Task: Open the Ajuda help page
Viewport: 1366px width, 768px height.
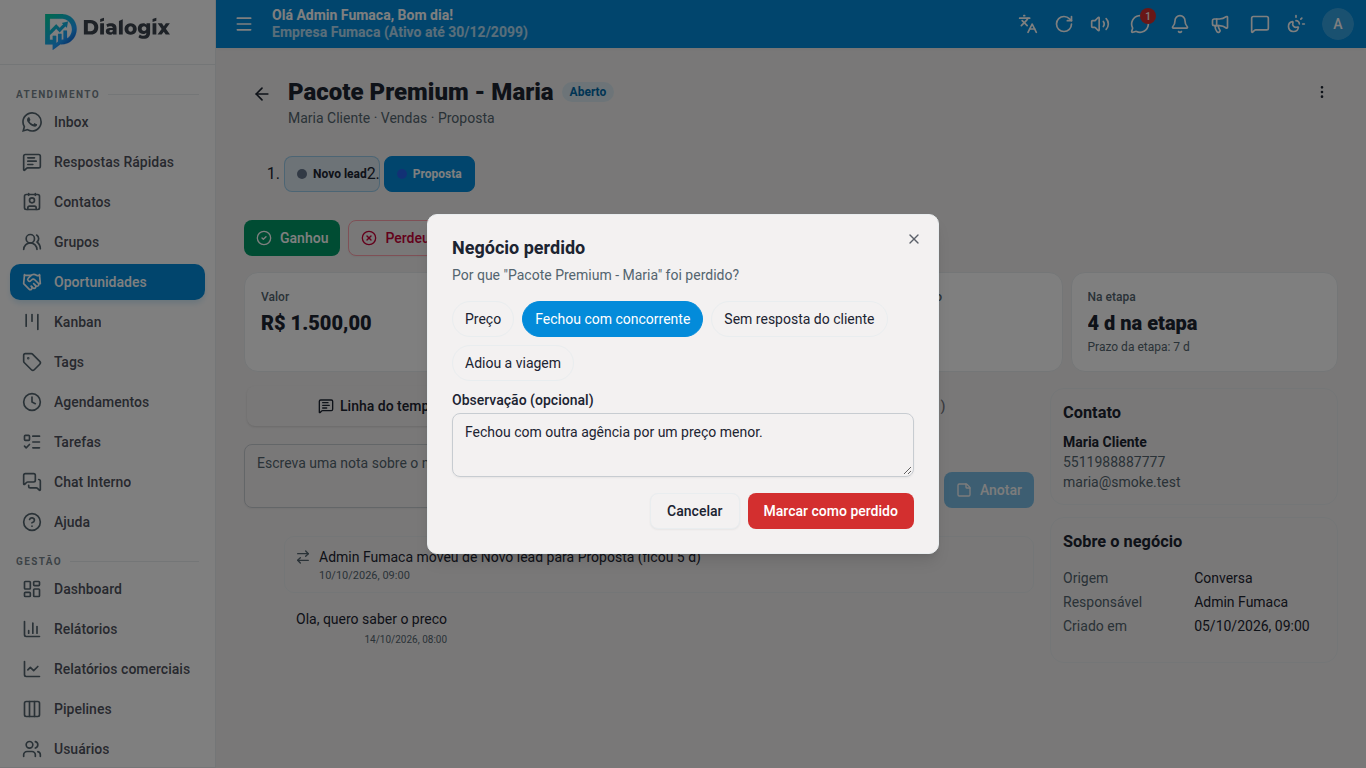Action: click(x=108, y=522)
